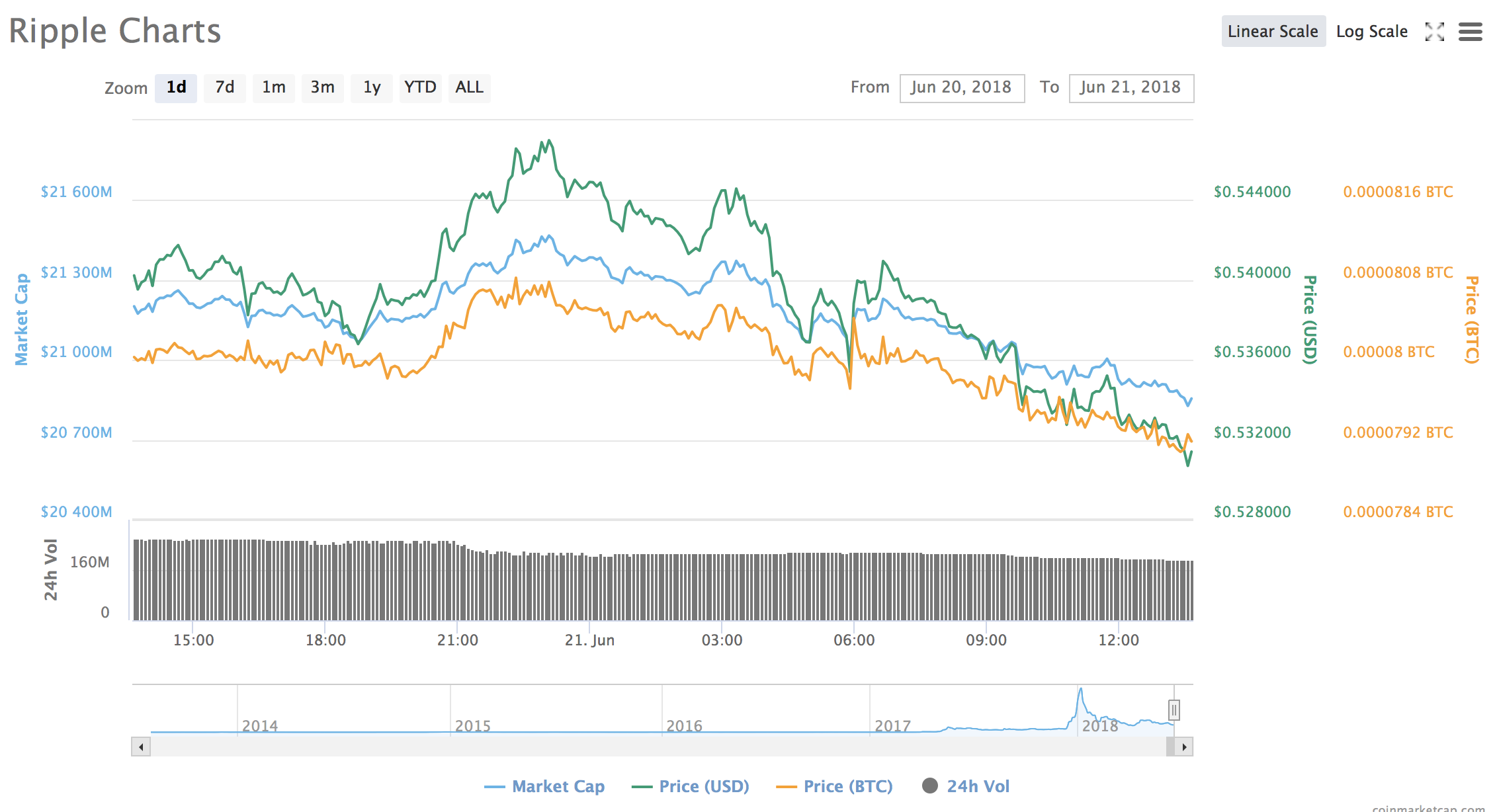The image size is (1495, 812).
Task: Click the 21. Jun time axis label
Action: pos(589,640)
